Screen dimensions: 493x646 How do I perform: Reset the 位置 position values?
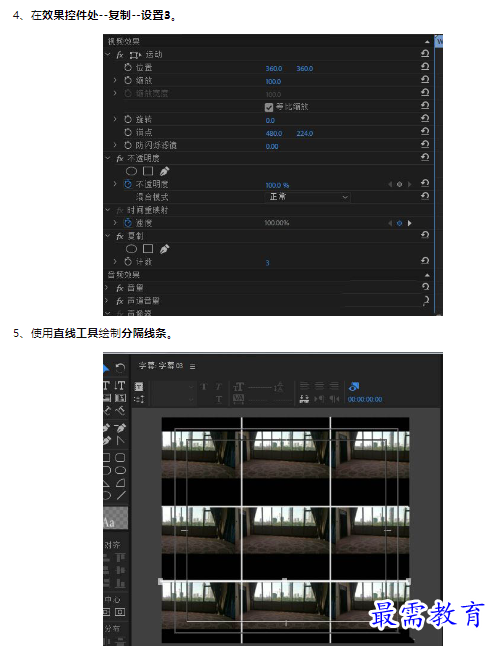pos(425,67)
